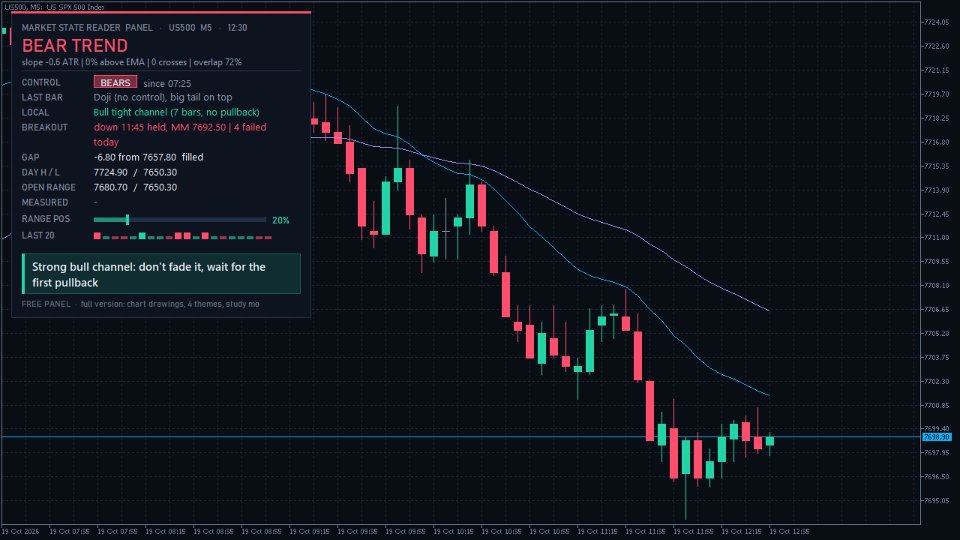Click the LAST 20 bar strip
Viewport: 960px width, 540px height.
[x=182, y=236]
